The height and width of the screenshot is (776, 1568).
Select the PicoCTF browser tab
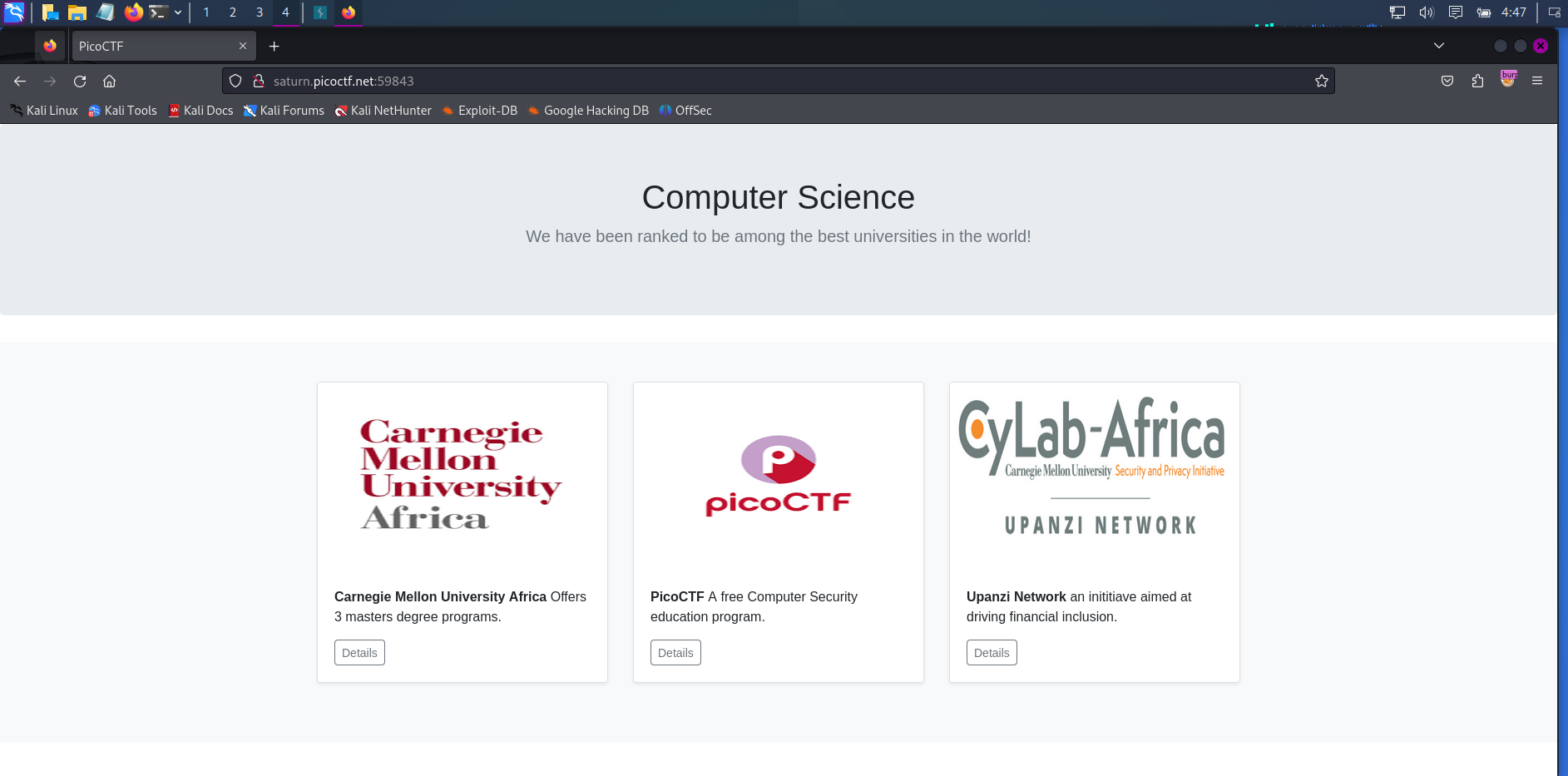click(x=163, y=47)
